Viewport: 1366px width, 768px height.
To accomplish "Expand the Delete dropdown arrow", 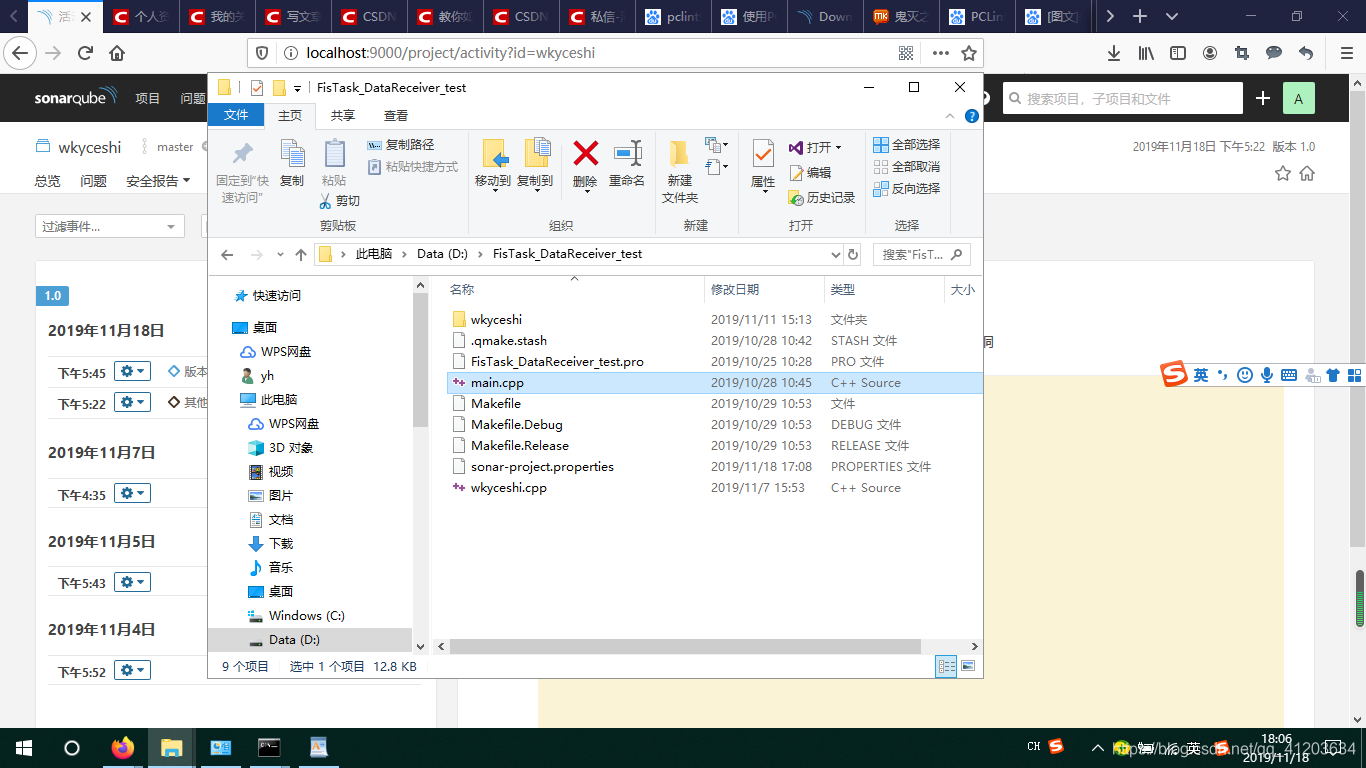I will 585,193.
